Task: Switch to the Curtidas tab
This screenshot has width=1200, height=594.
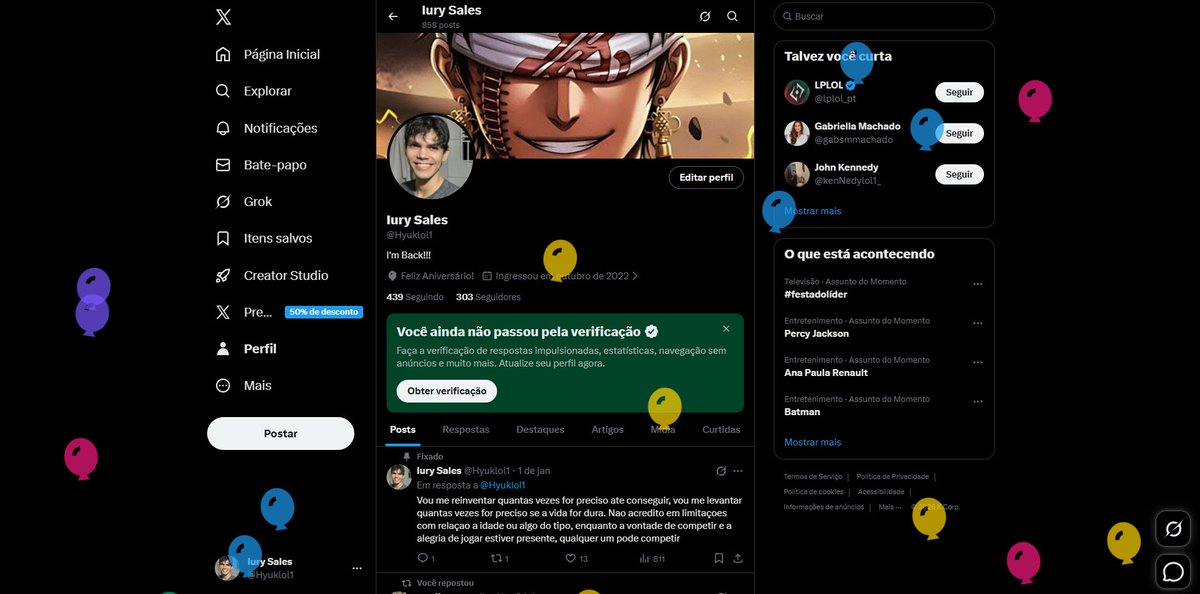Action: click(x=721, y=429)
